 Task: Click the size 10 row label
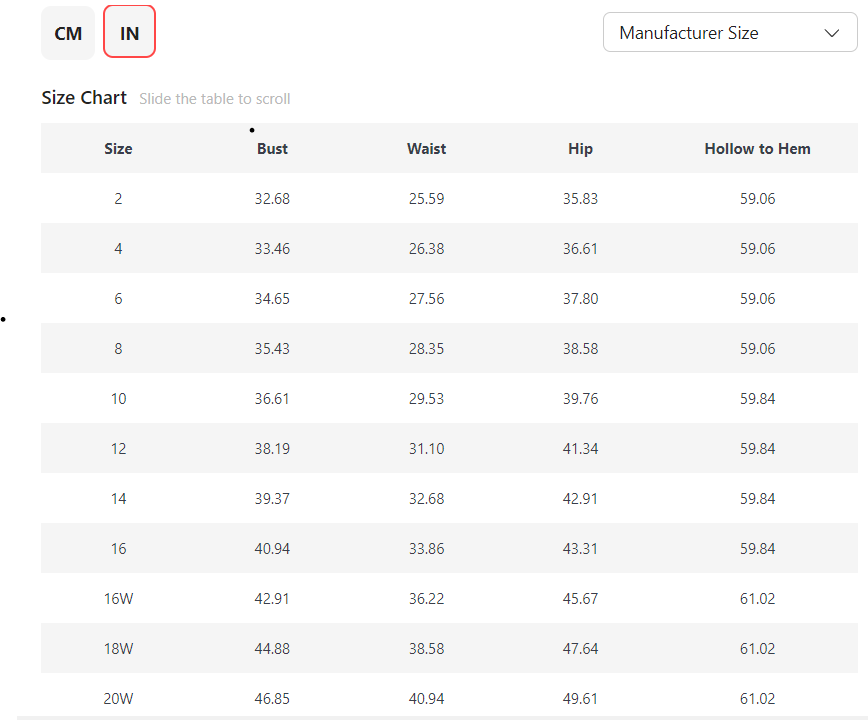[x=118, y=399]
